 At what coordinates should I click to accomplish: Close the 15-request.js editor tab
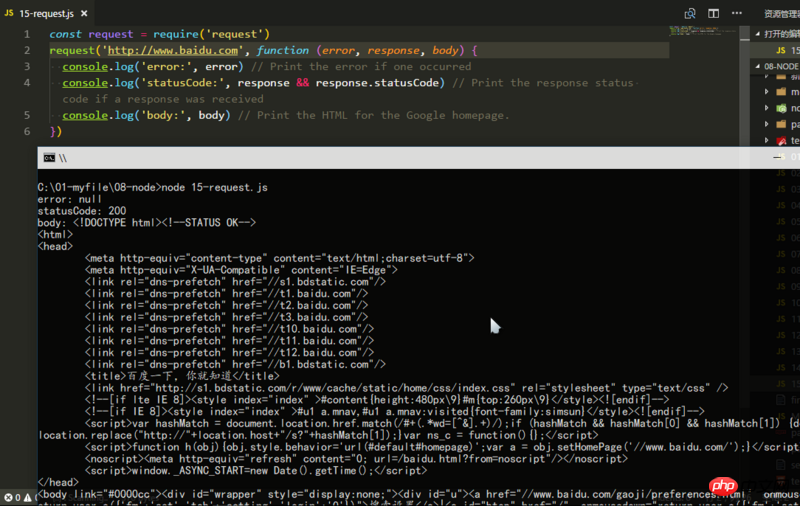[84, 13]
